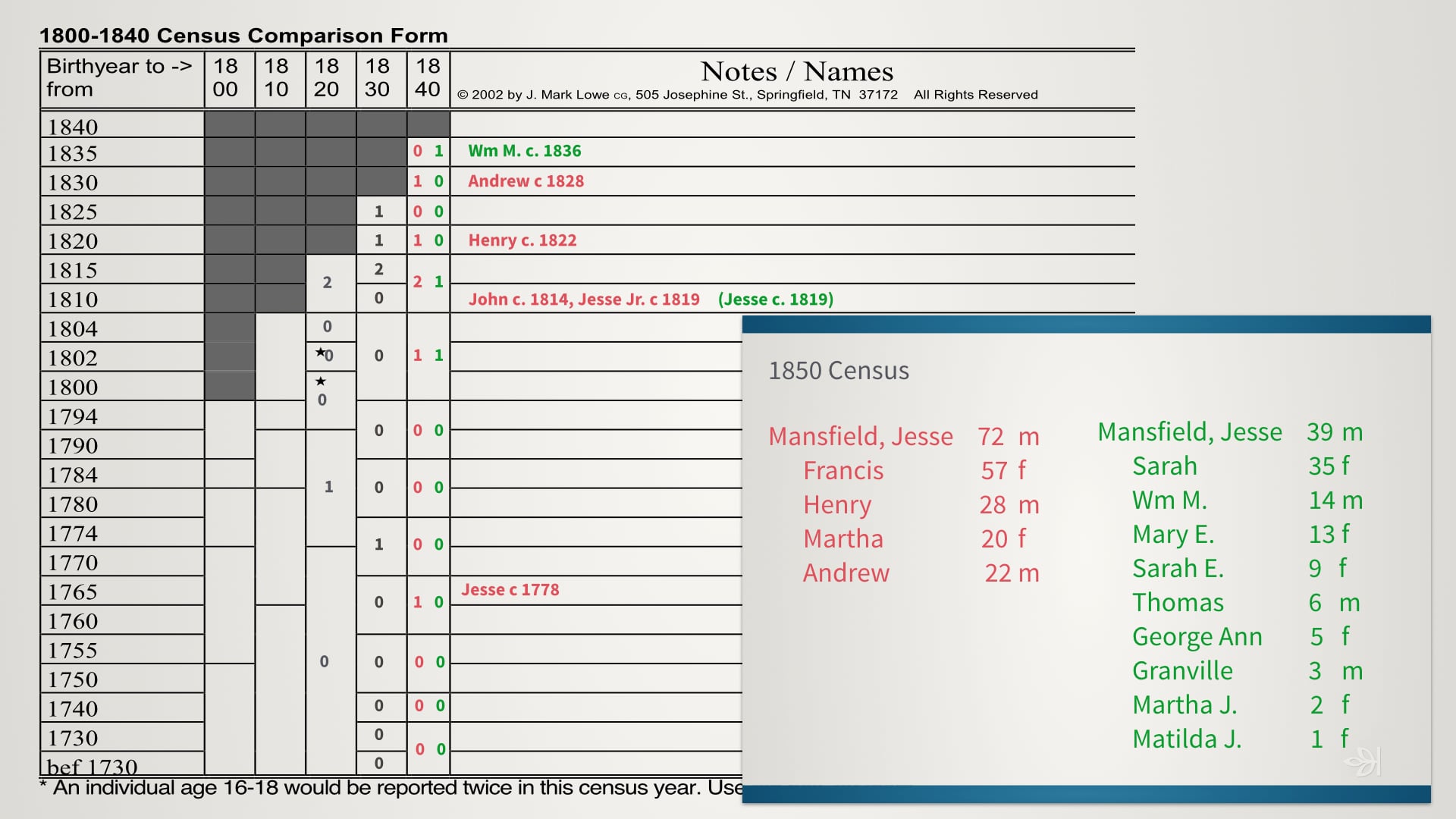Screen dimensions: 1456x819
Task: Click the copyright symbol before 2002
Action: point(462,95)
